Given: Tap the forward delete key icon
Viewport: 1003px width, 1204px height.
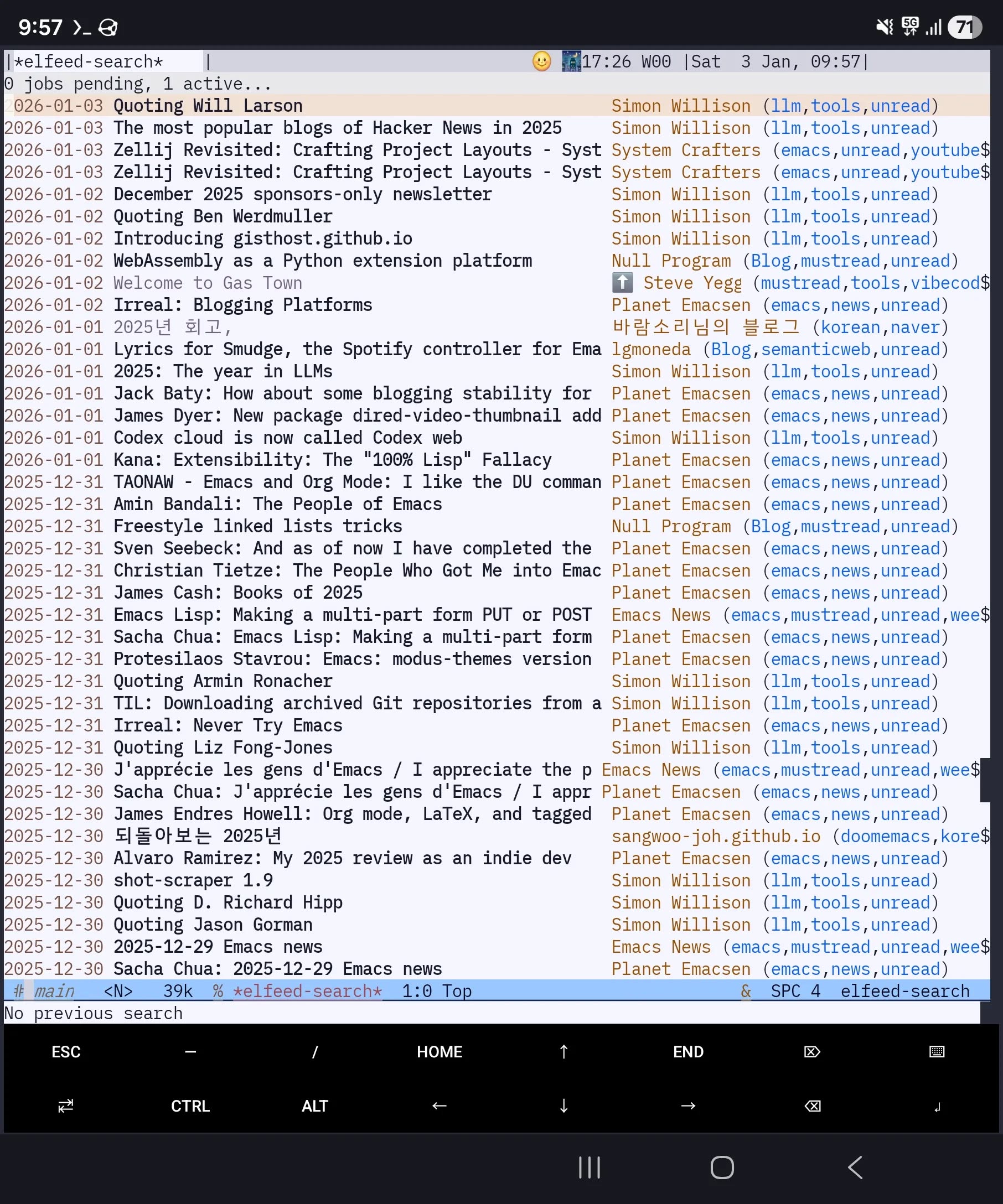Looking at the screenshot, I should 812,1051.
